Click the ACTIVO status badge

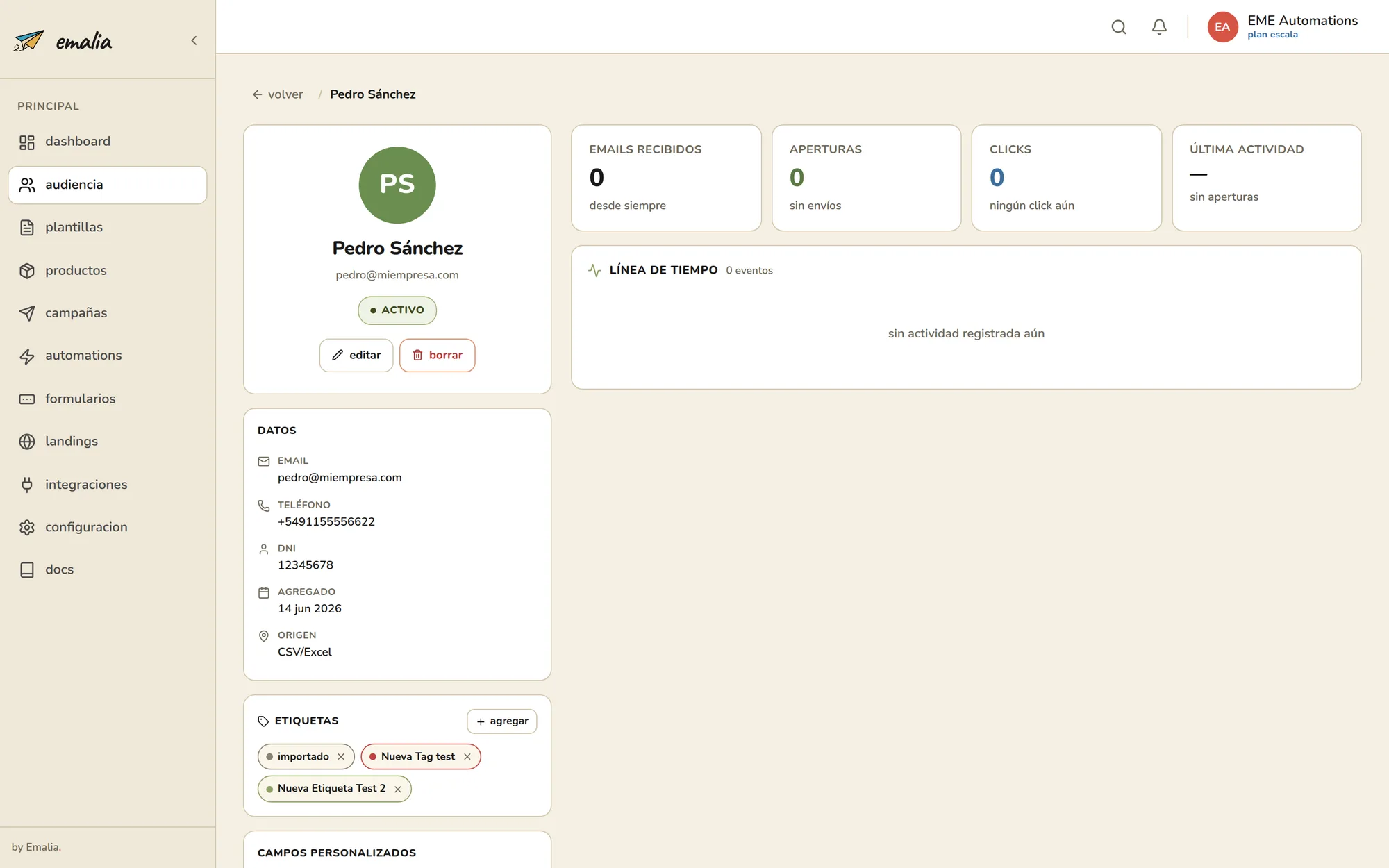pos(397,310)
